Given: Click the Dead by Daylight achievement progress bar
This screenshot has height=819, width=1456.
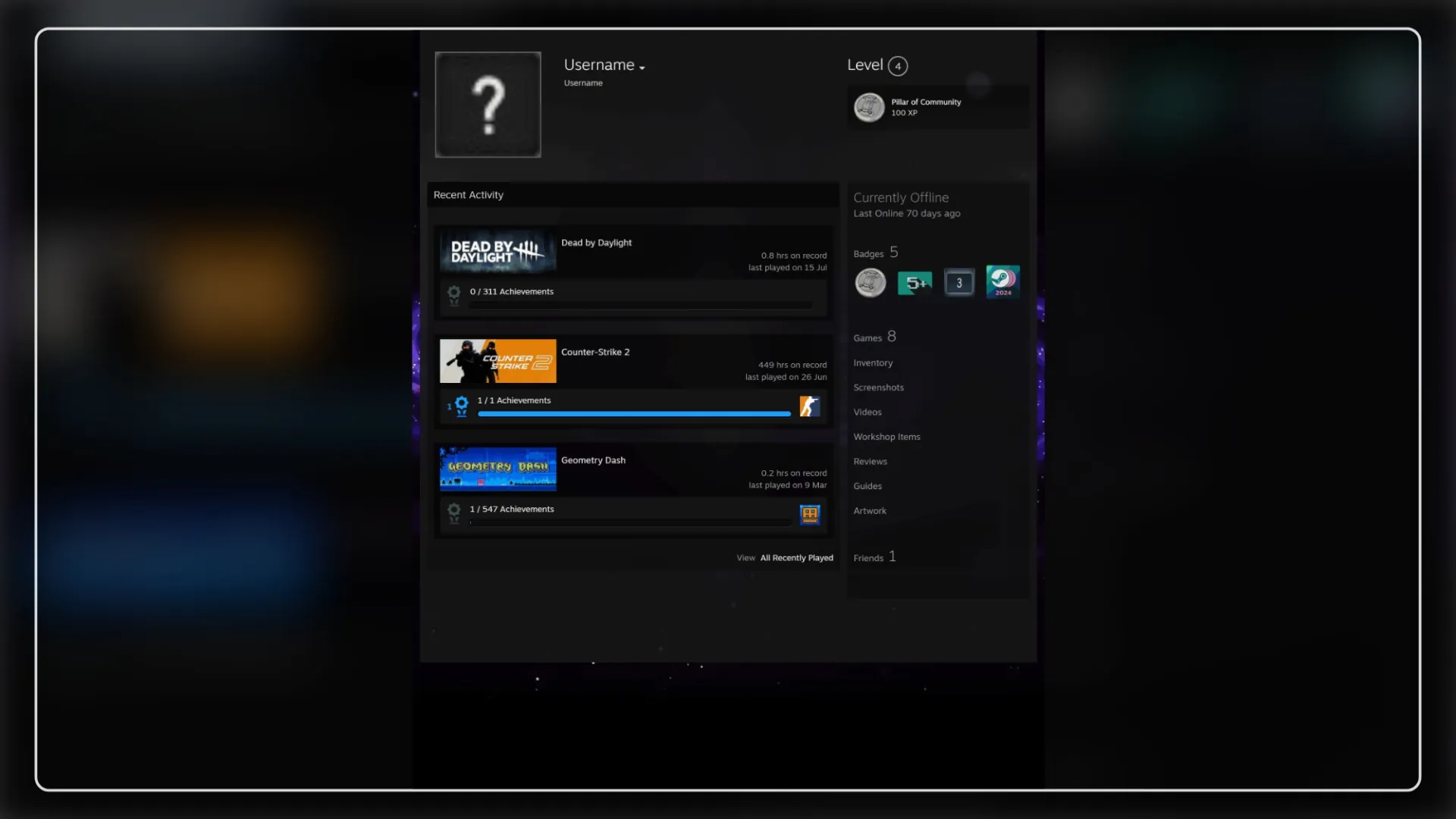Looking at the screenshot, I should 641,305.
